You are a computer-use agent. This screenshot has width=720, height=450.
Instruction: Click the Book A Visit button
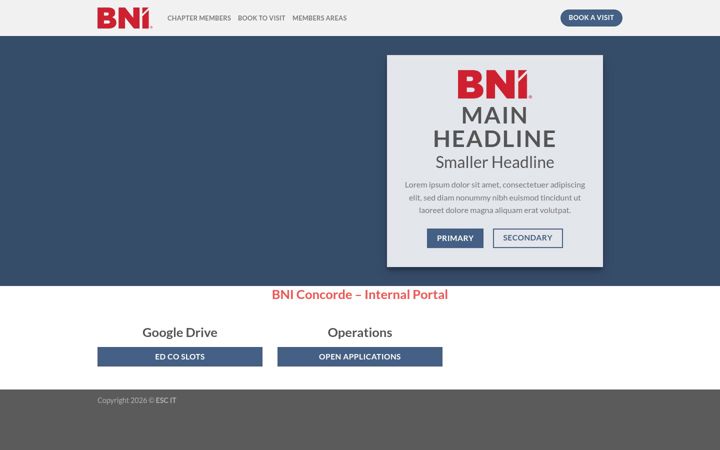pos(591,18)
